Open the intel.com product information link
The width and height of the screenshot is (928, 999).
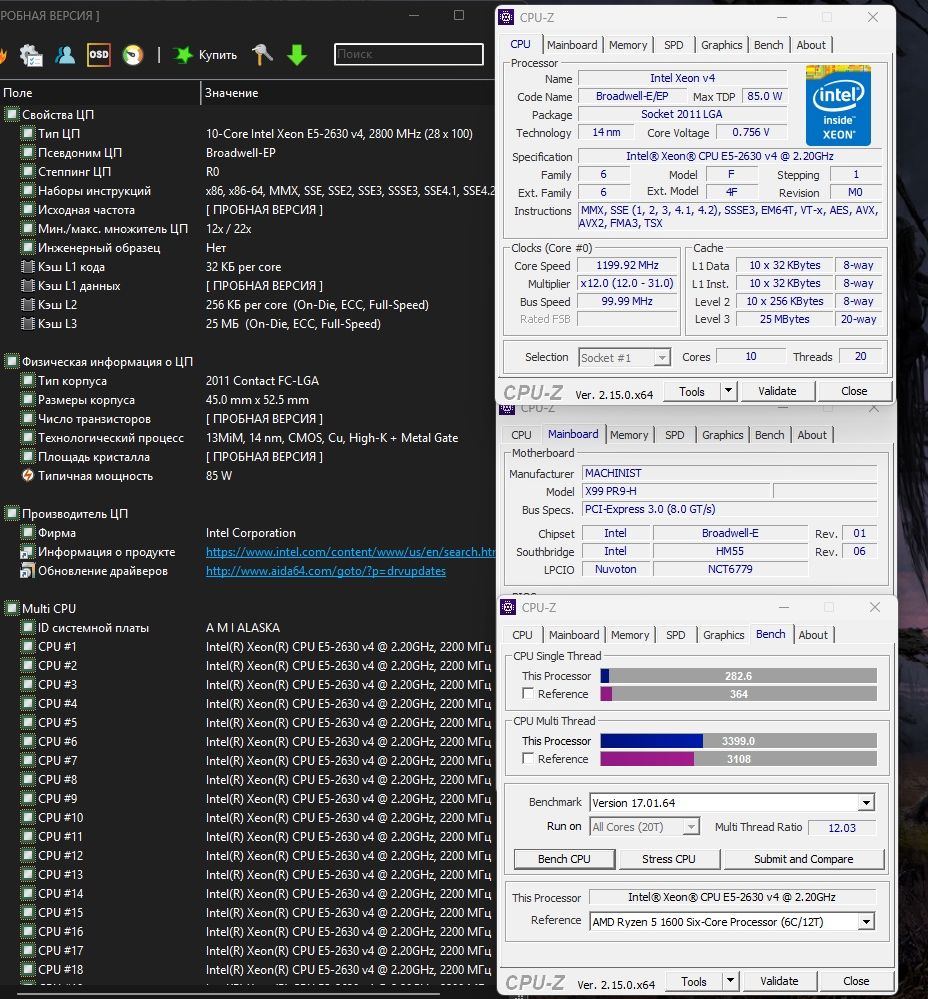click(x=350, y=552)
